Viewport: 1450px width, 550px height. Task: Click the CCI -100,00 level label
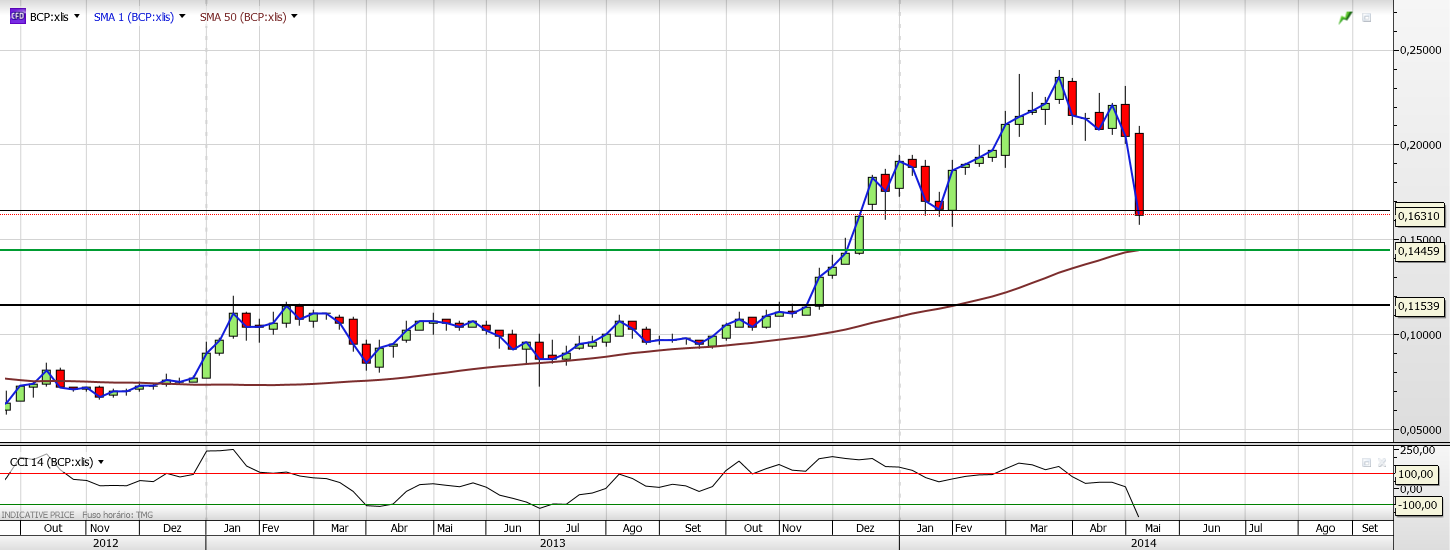pyautogui.click(x=1417, y=506)
